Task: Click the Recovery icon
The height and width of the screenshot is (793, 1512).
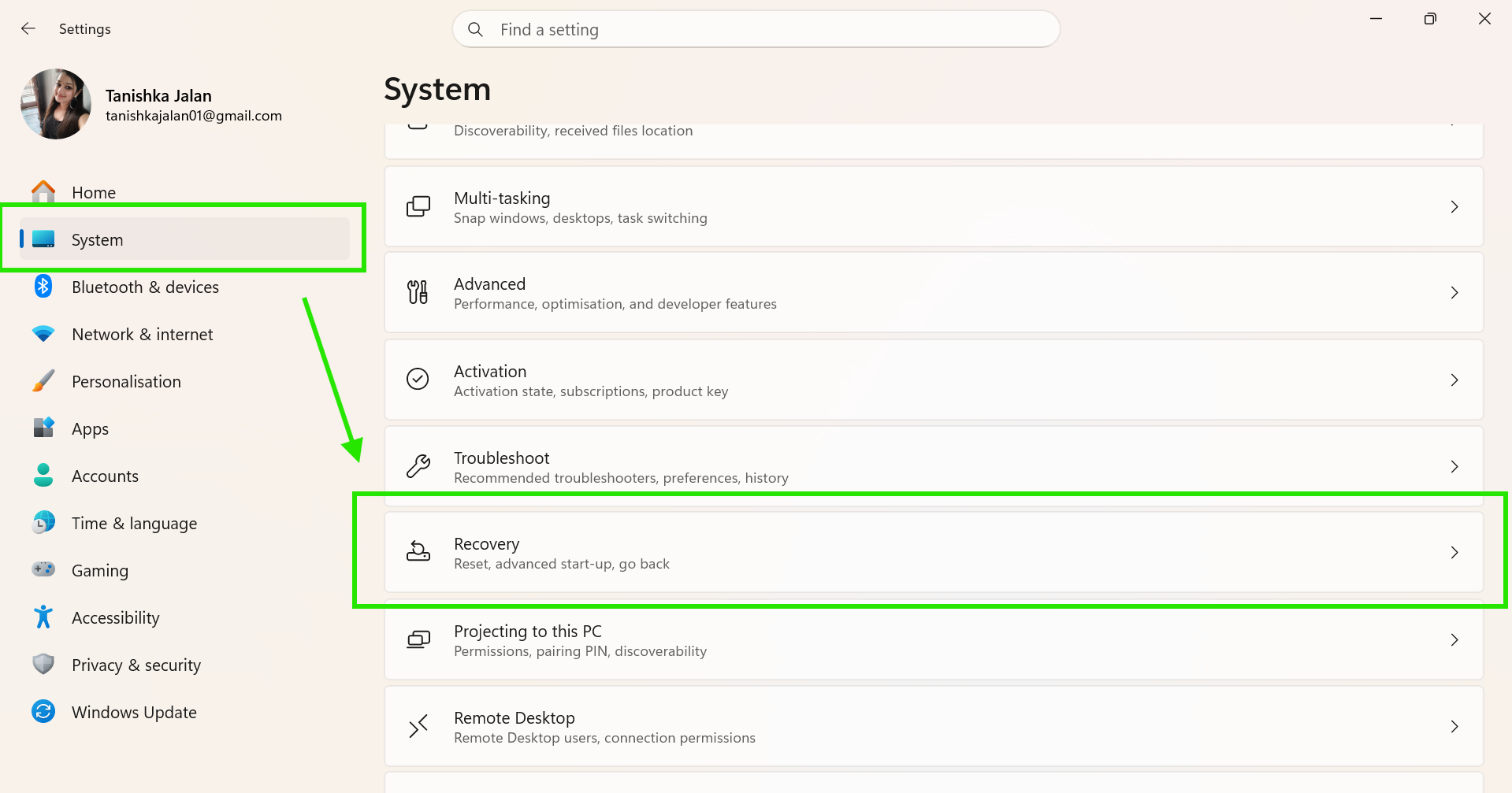Action: click(x=418, y=552)
